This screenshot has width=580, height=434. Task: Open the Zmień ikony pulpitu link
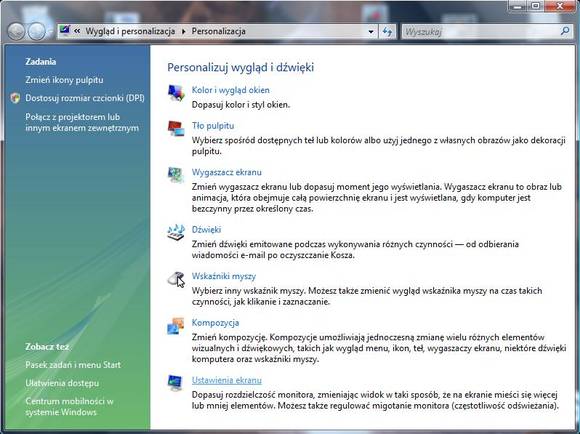[x=64, y=80]
